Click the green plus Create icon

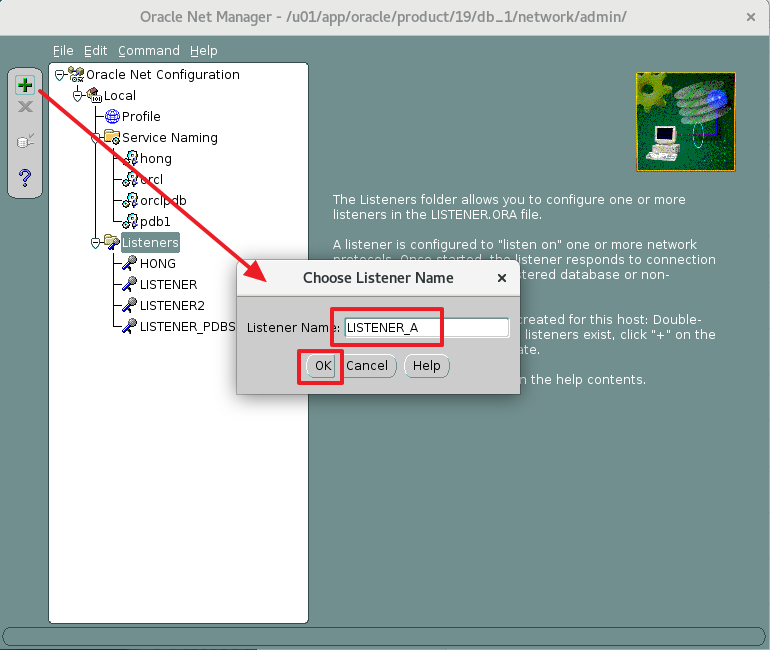[25, 85]
